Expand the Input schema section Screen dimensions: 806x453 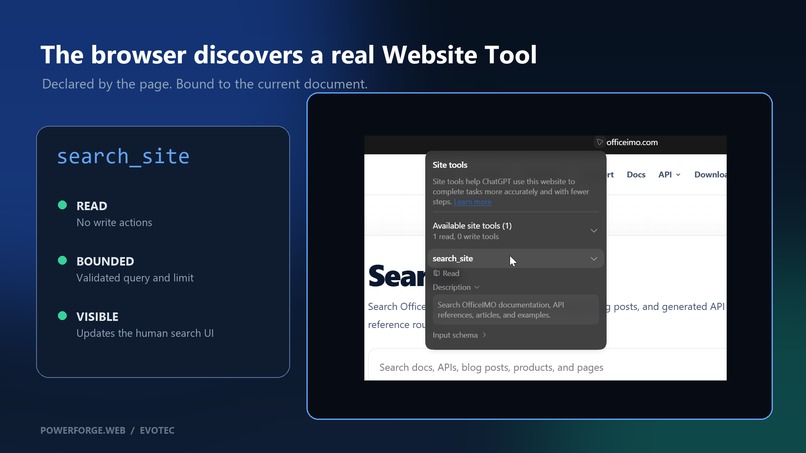(x=459, y=335)
